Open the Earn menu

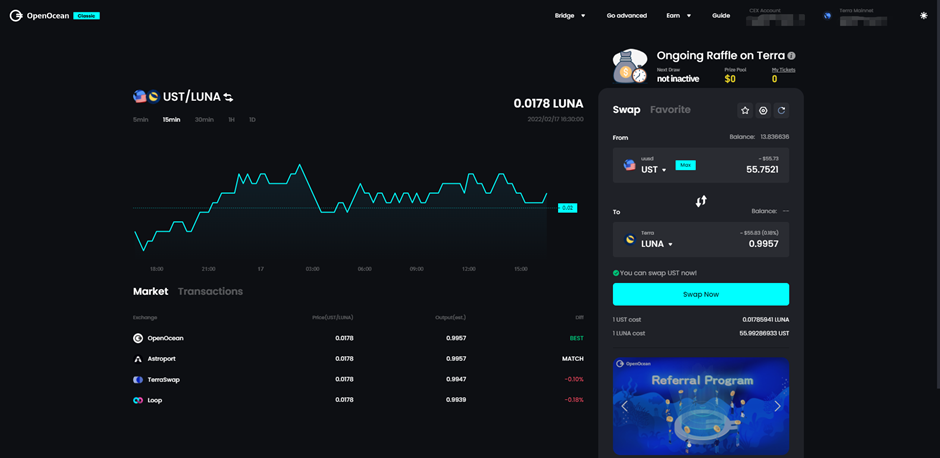tap(678, 16)
